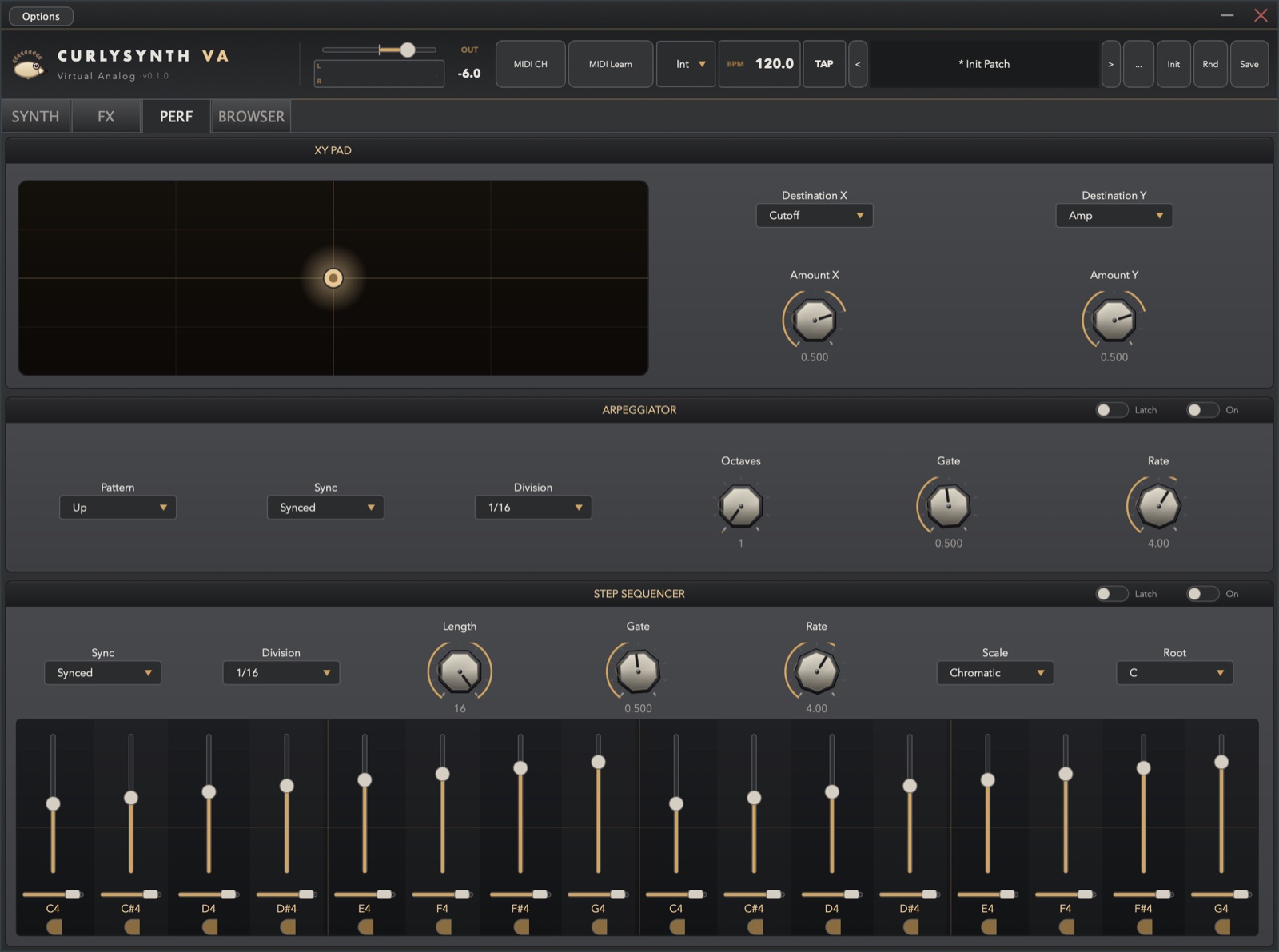Image resolution: width=1279 pixels, height=952 pixels.
Task: Tap tempo with the TAP button
Action: point(824,64)
